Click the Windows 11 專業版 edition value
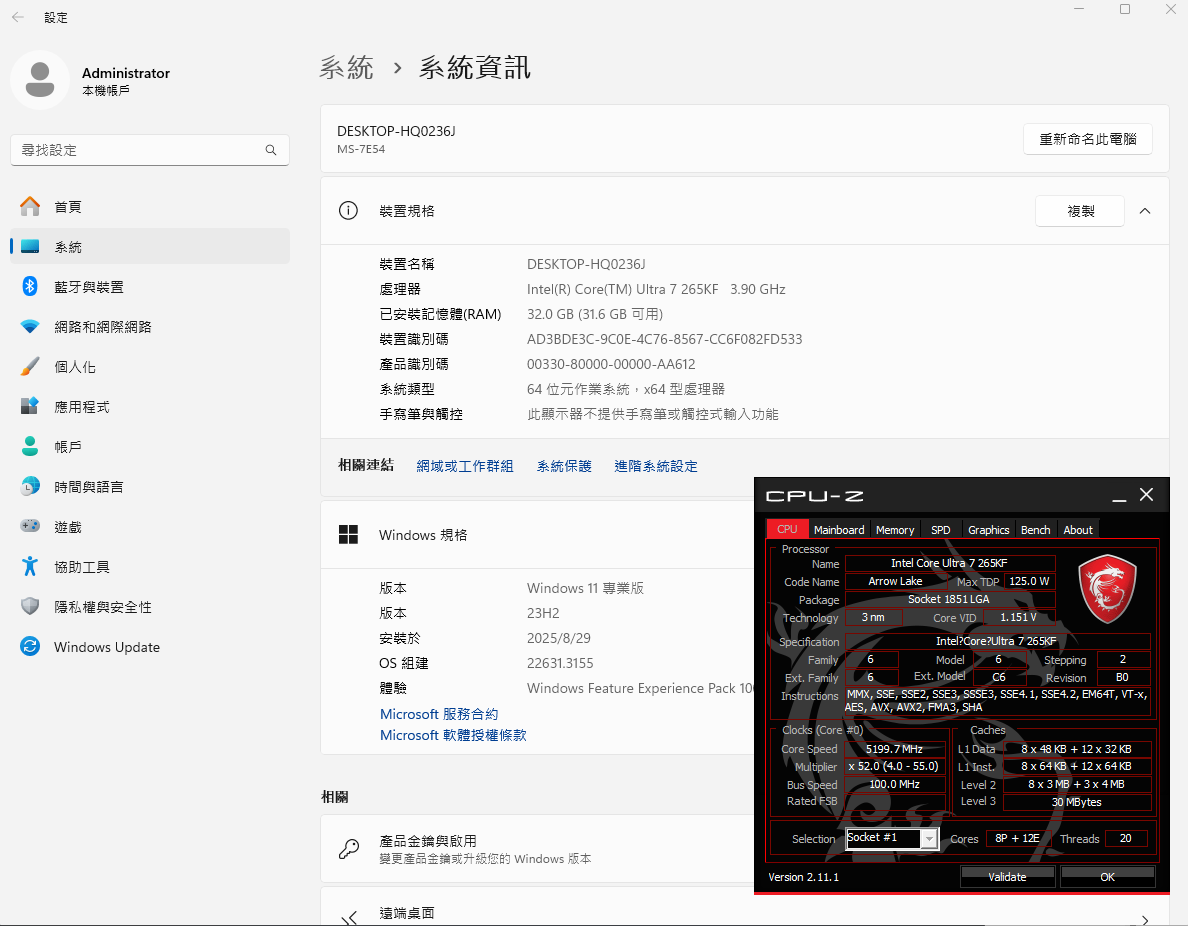Viewport: 1188px width, 926px height. tap(585, 588)
